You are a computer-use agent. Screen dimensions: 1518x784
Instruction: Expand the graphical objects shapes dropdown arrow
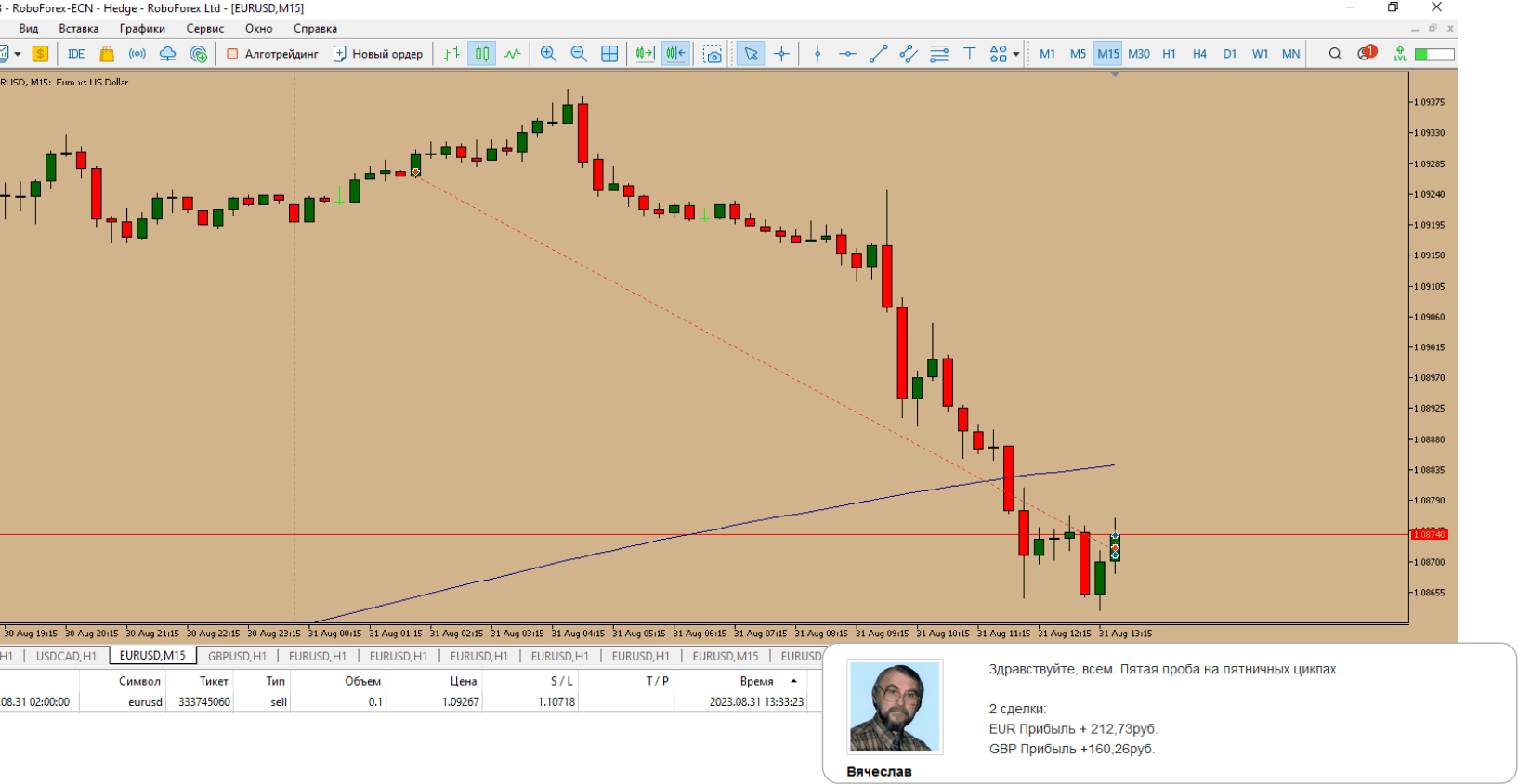tap(1016, 54)
